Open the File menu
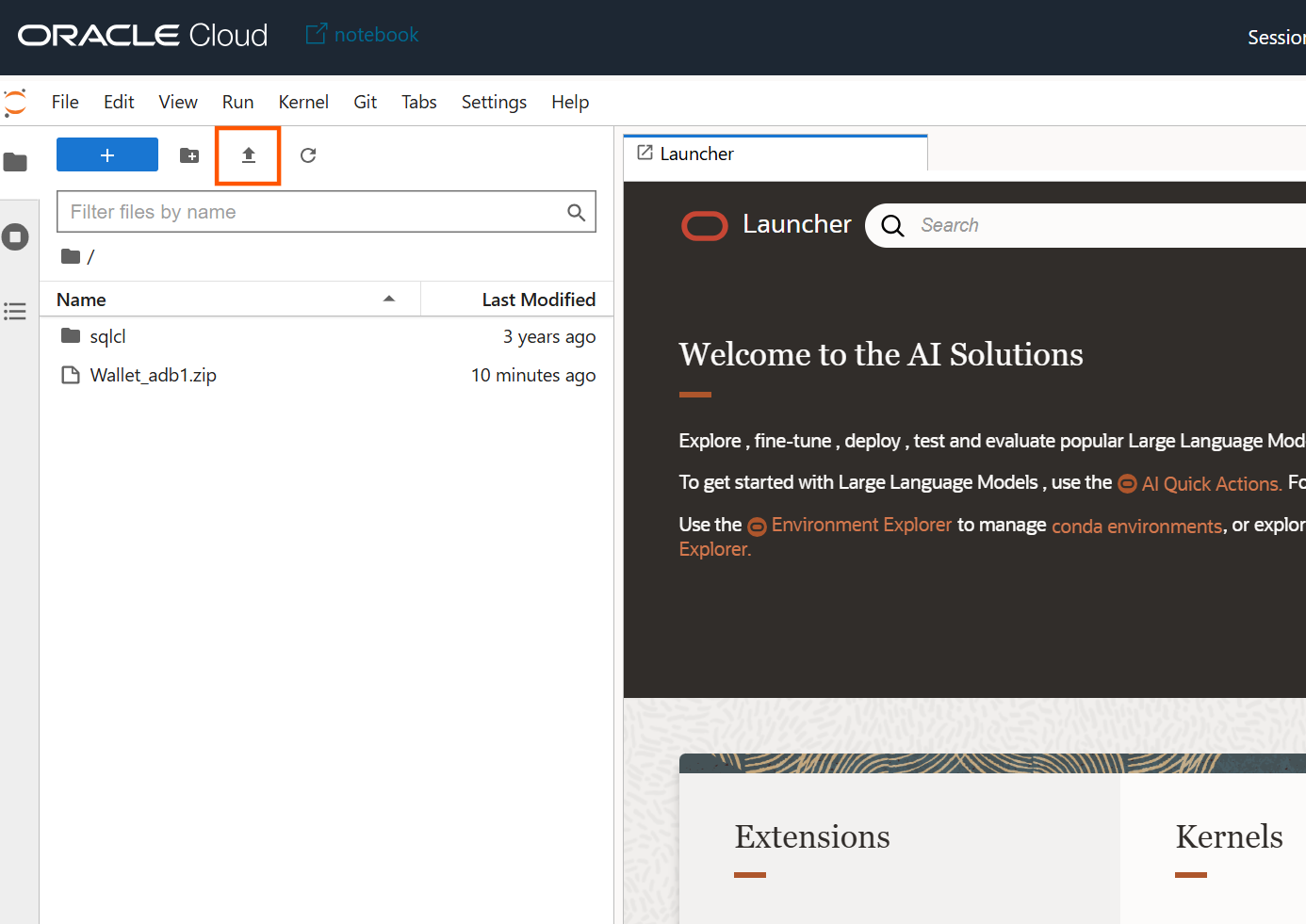Image resolution: width=1306 pixels, height=924 pixels. tap(65, 102)
